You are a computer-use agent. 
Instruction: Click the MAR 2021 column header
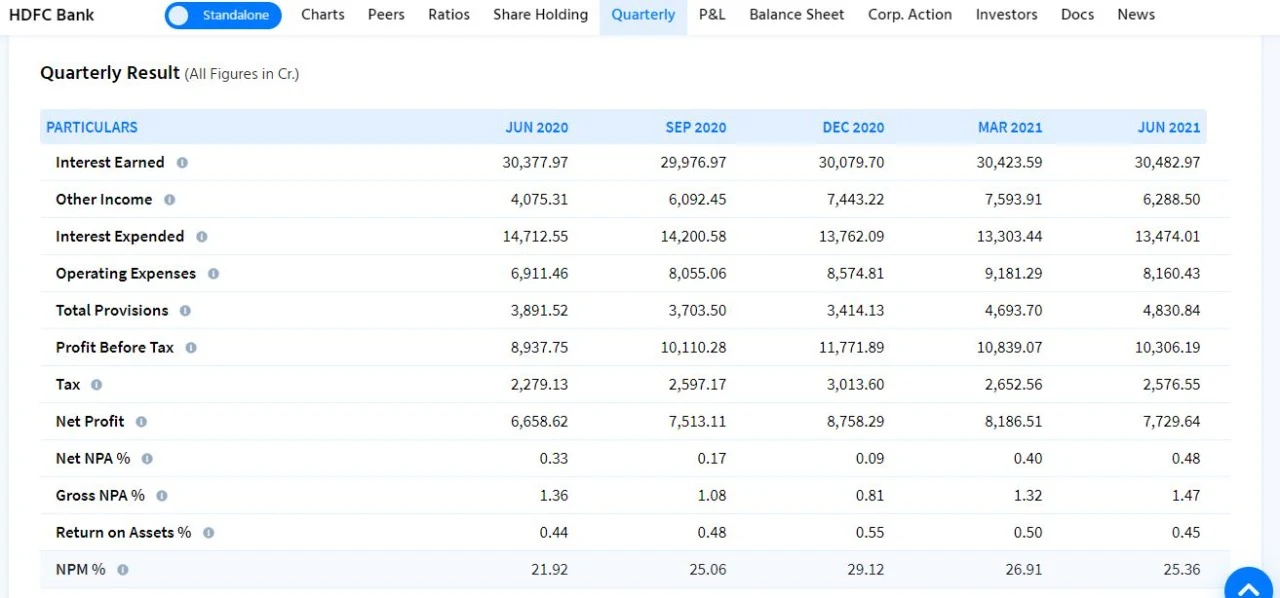[x=1010, y=127]
